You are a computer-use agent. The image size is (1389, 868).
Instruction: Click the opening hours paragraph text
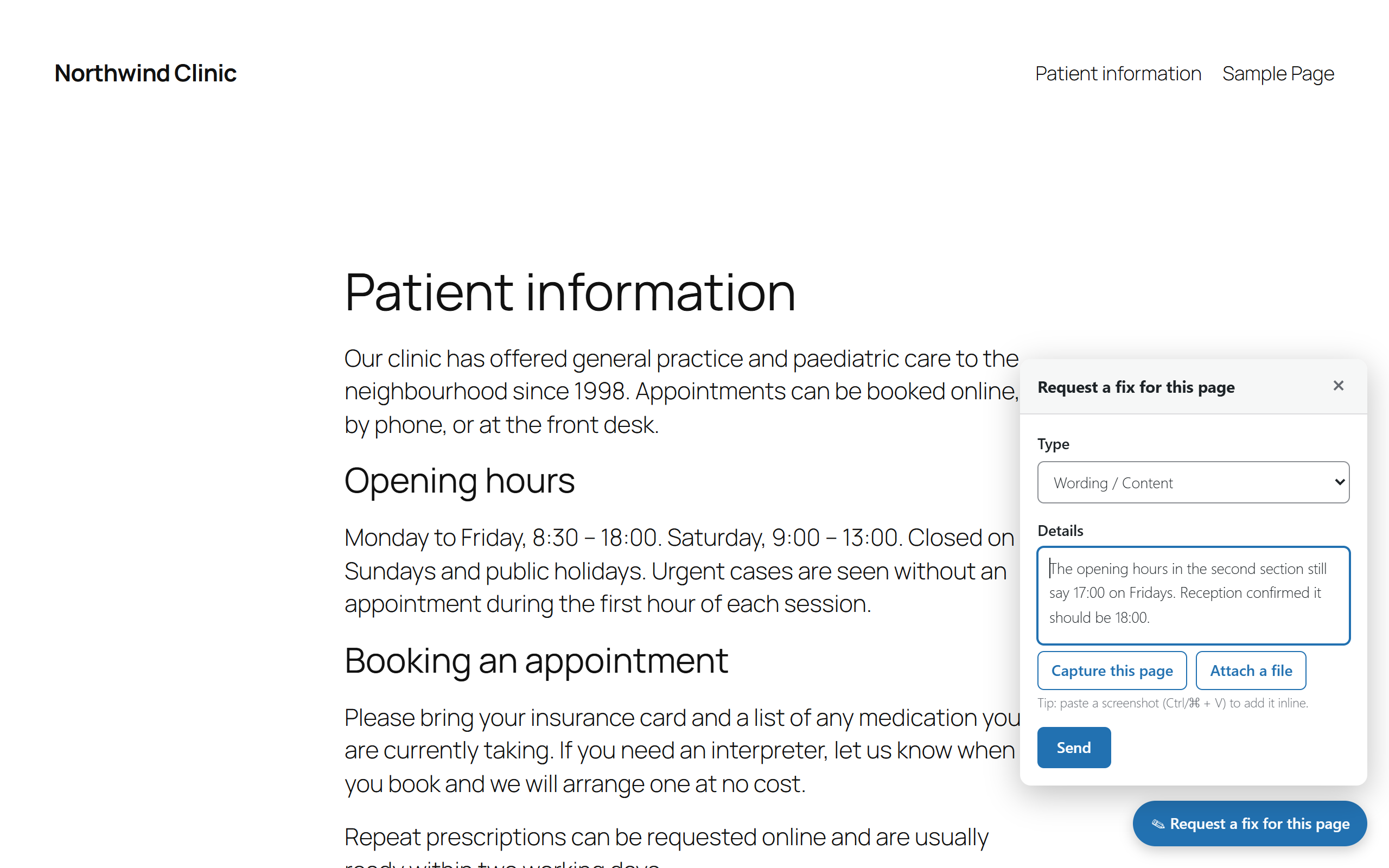(679, 571)
